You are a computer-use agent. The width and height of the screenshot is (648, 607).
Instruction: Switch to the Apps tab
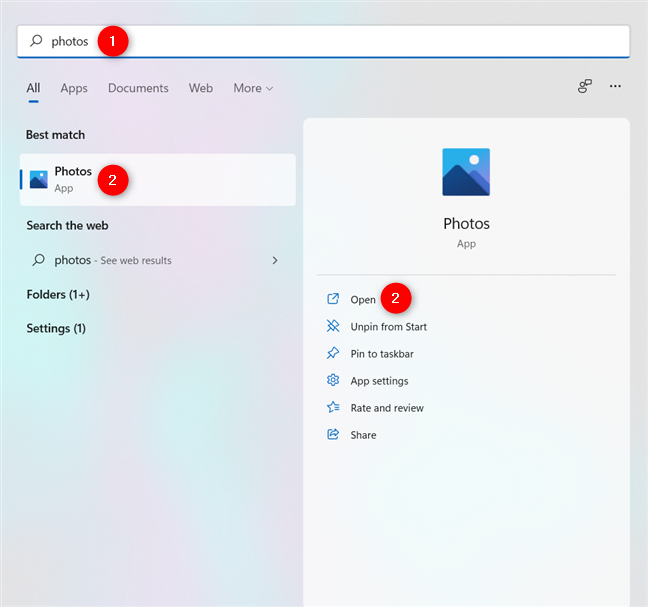click(74, 88)
